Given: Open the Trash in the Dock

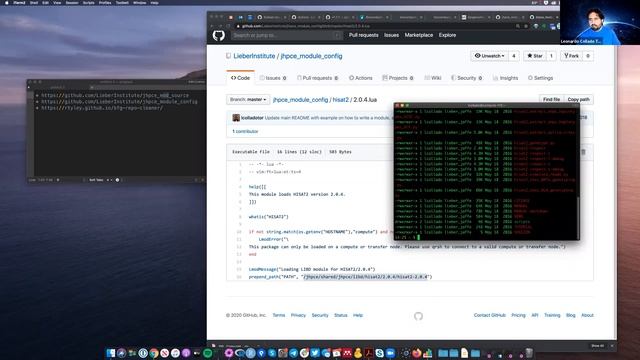Looking at the screenshot, I should [x=529, y=353].
